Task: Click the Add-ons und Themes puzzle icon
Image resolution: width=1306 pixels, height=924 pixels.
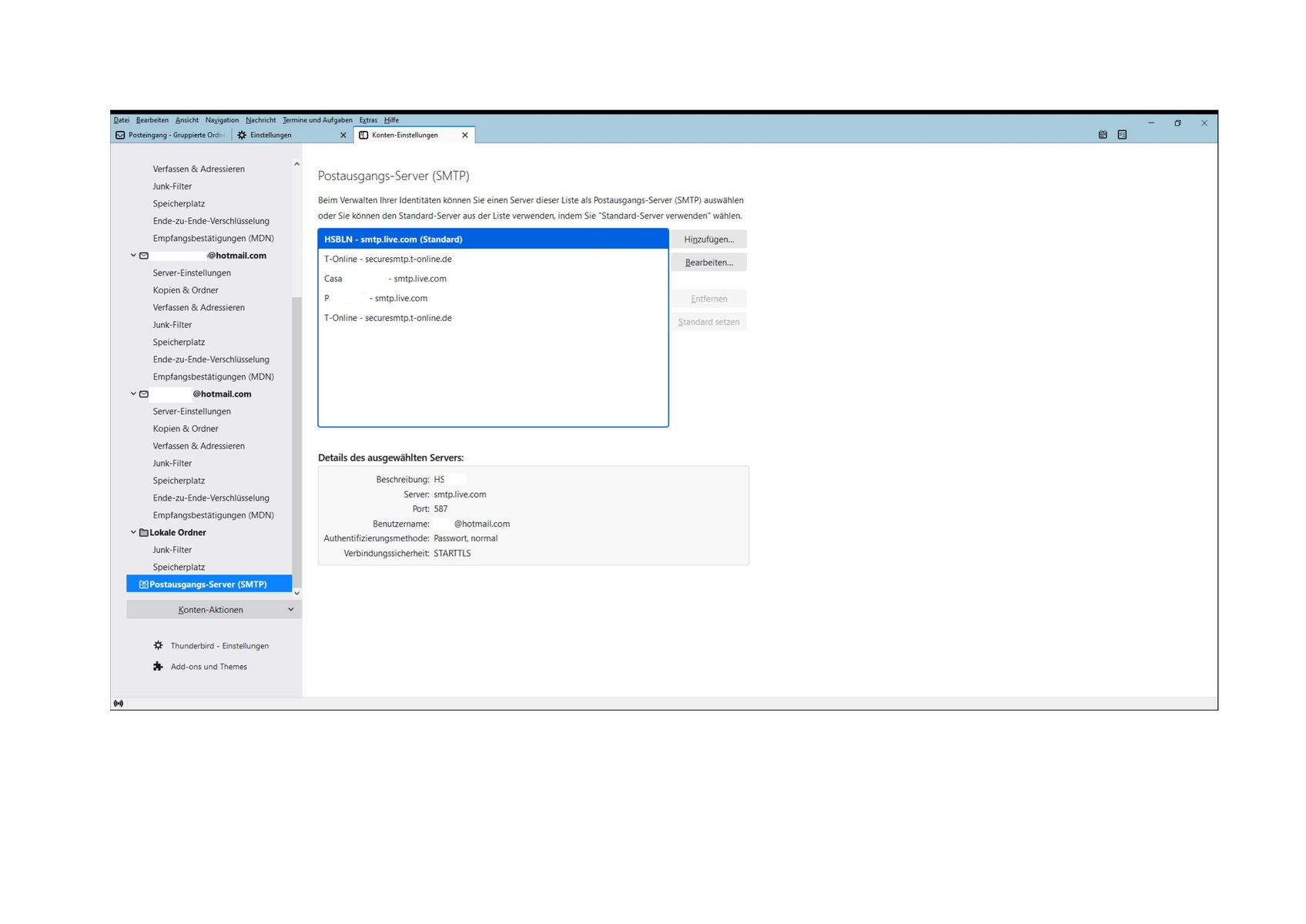Action: [x=158, y=666]
